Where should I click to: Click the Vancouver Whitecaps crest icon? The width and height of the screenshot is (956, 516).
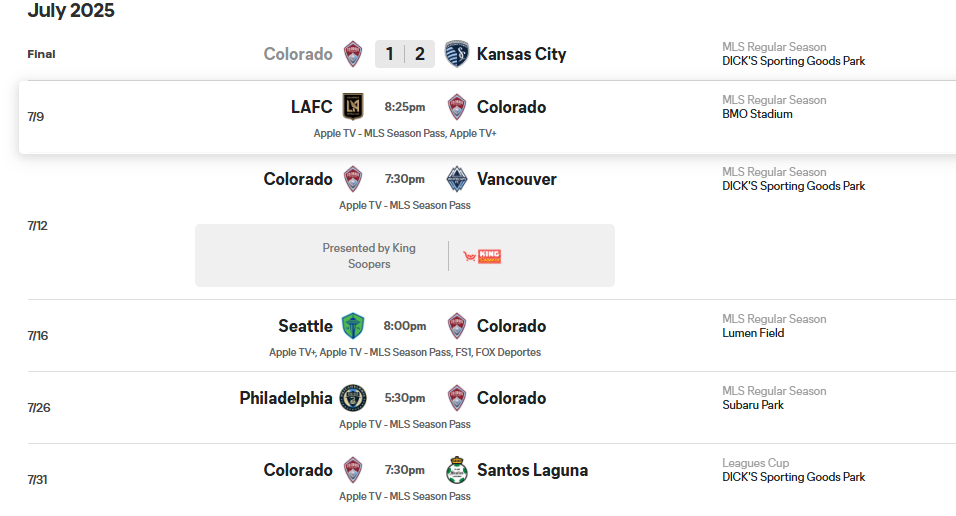coord(457,179)
